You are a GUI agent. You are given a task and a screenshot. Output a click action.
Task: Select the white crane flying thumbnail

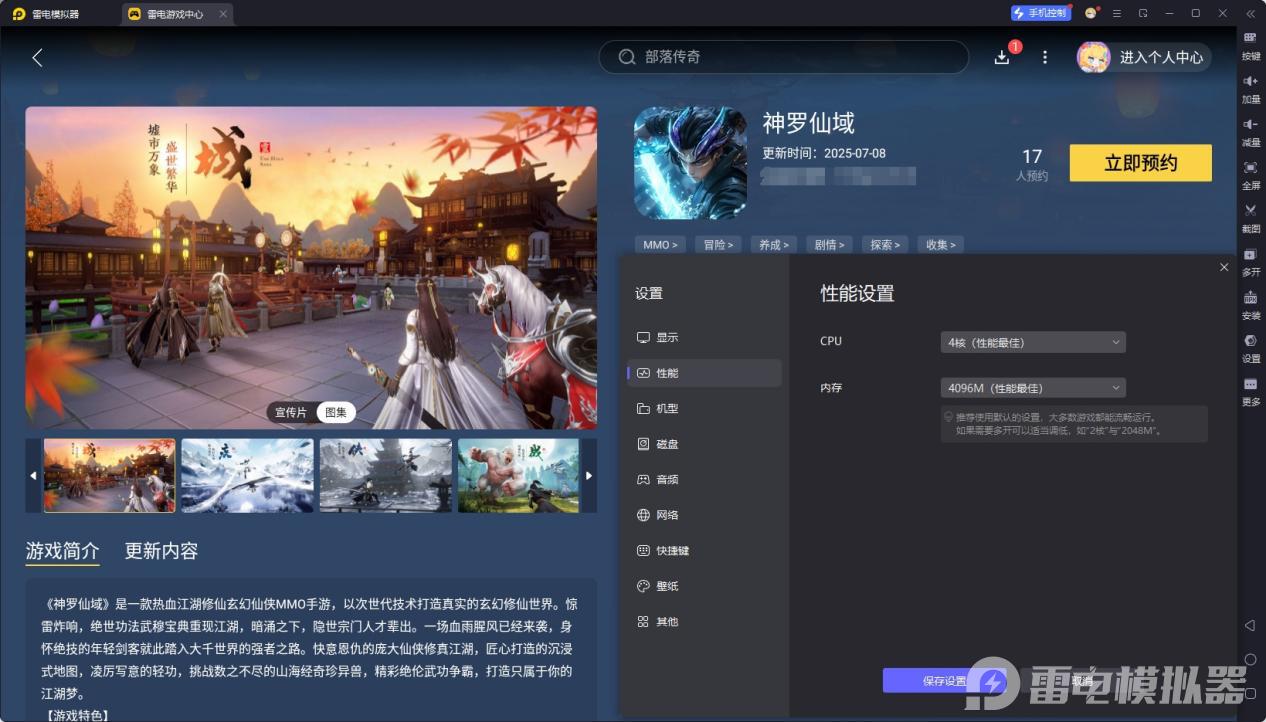(x=247, y=475)
